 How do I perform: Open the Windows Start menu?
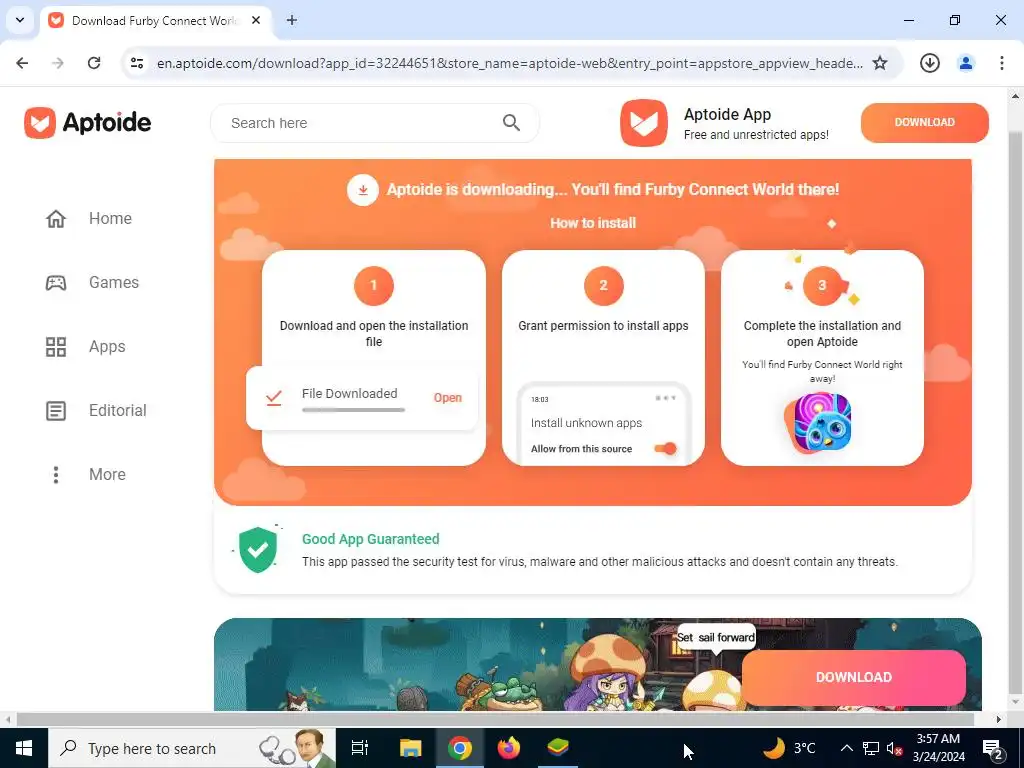coord(24,748)
